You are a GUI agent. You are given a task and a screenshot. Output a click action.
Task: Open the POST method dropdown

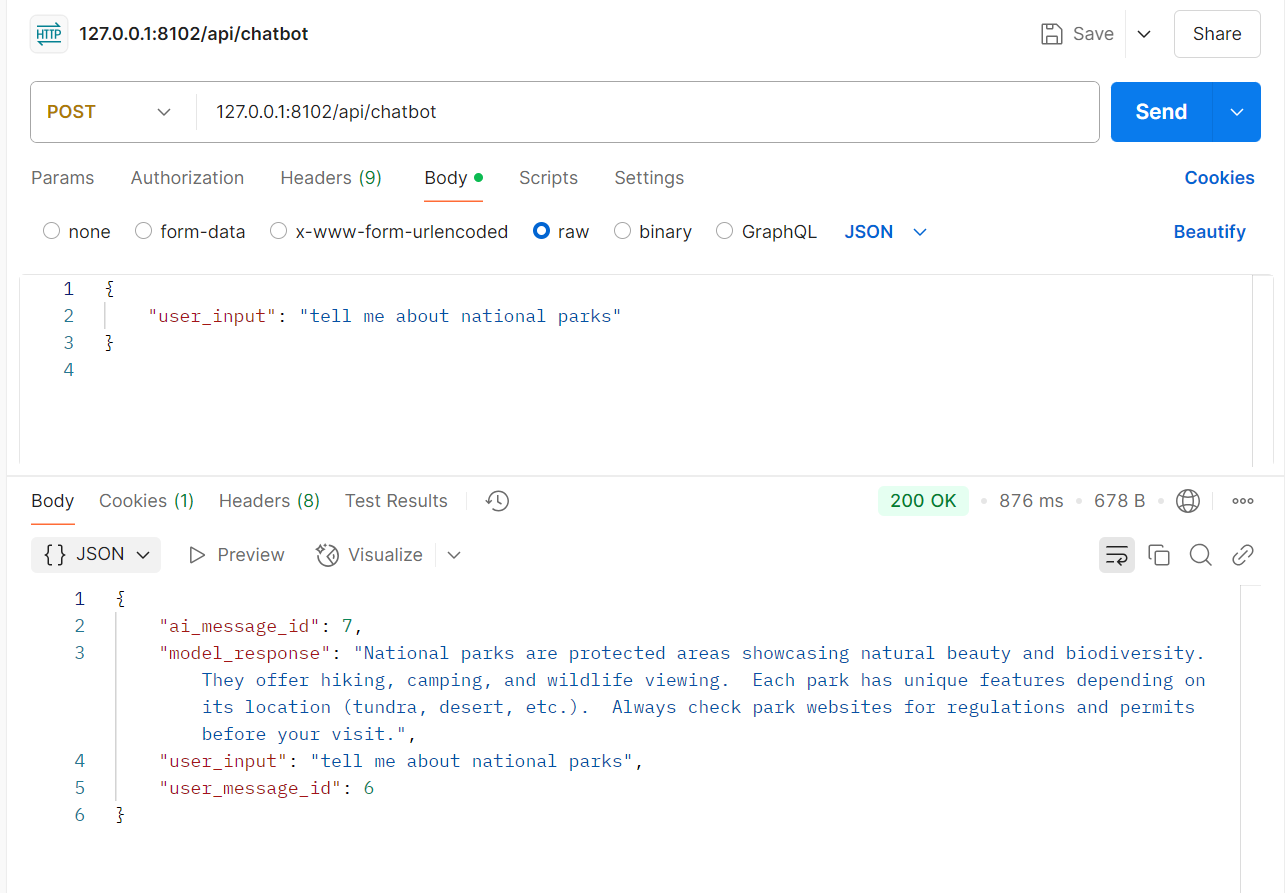[110, 112]
